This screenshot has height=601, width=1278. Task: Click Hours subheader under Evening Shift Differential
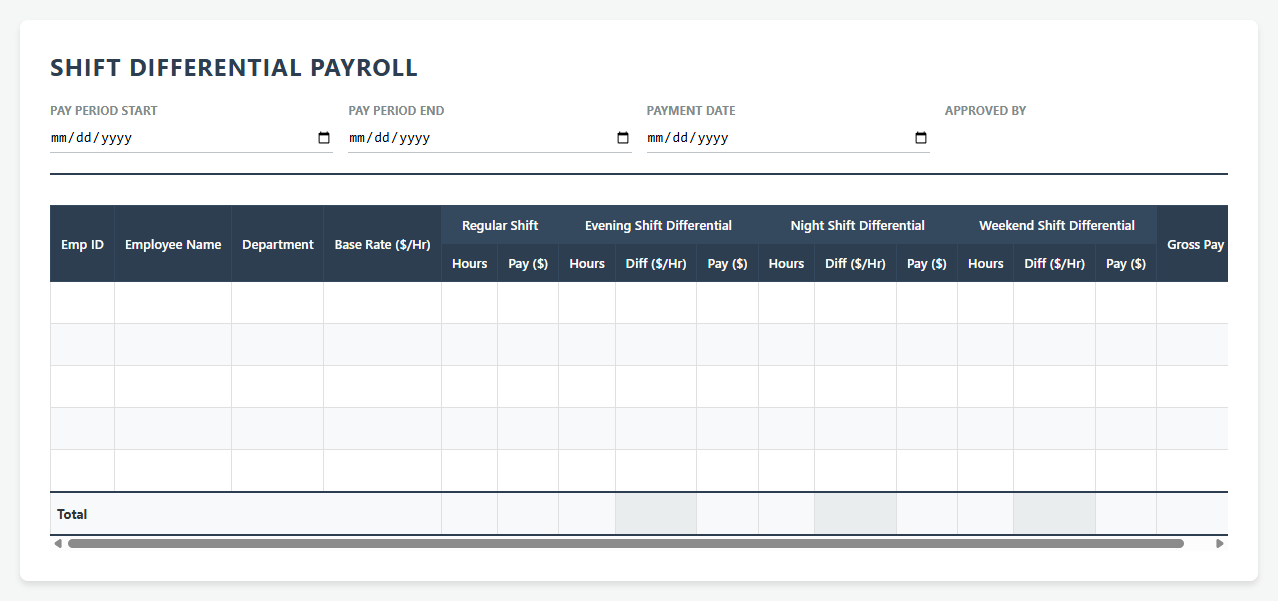pos(587,263)
